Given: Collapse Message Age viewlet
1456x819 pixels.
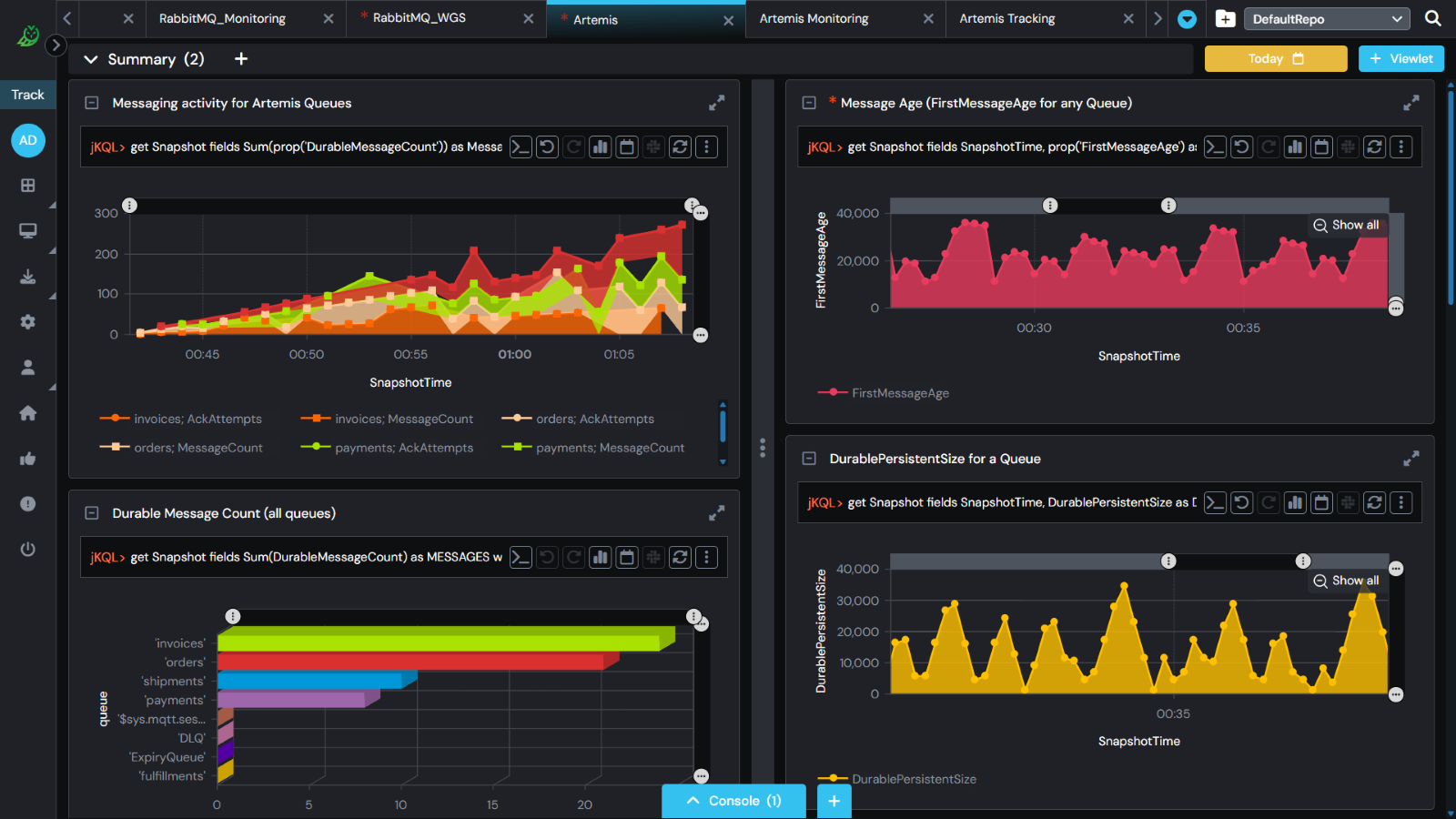Looking at the screenshot, I should pos(809,103).
